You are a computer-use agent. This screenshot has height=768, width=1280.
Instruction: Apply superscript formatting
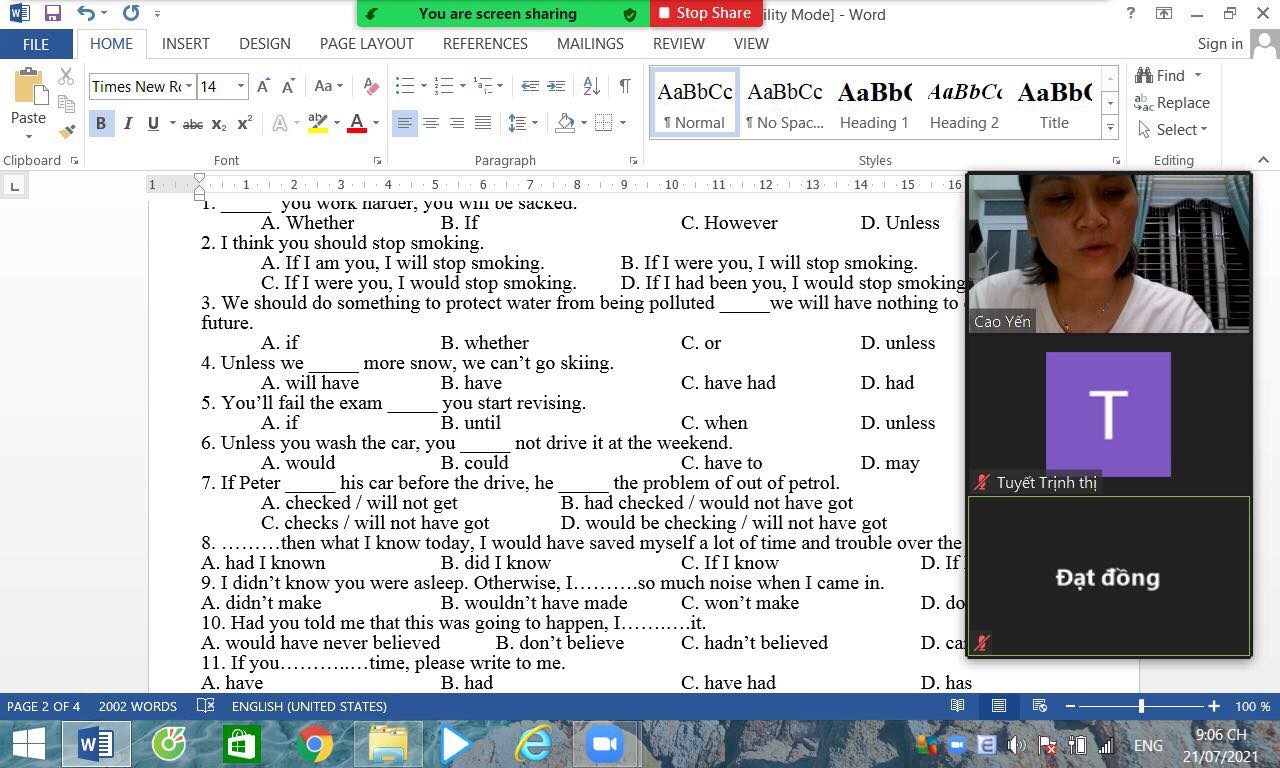(x=244, y=124)
